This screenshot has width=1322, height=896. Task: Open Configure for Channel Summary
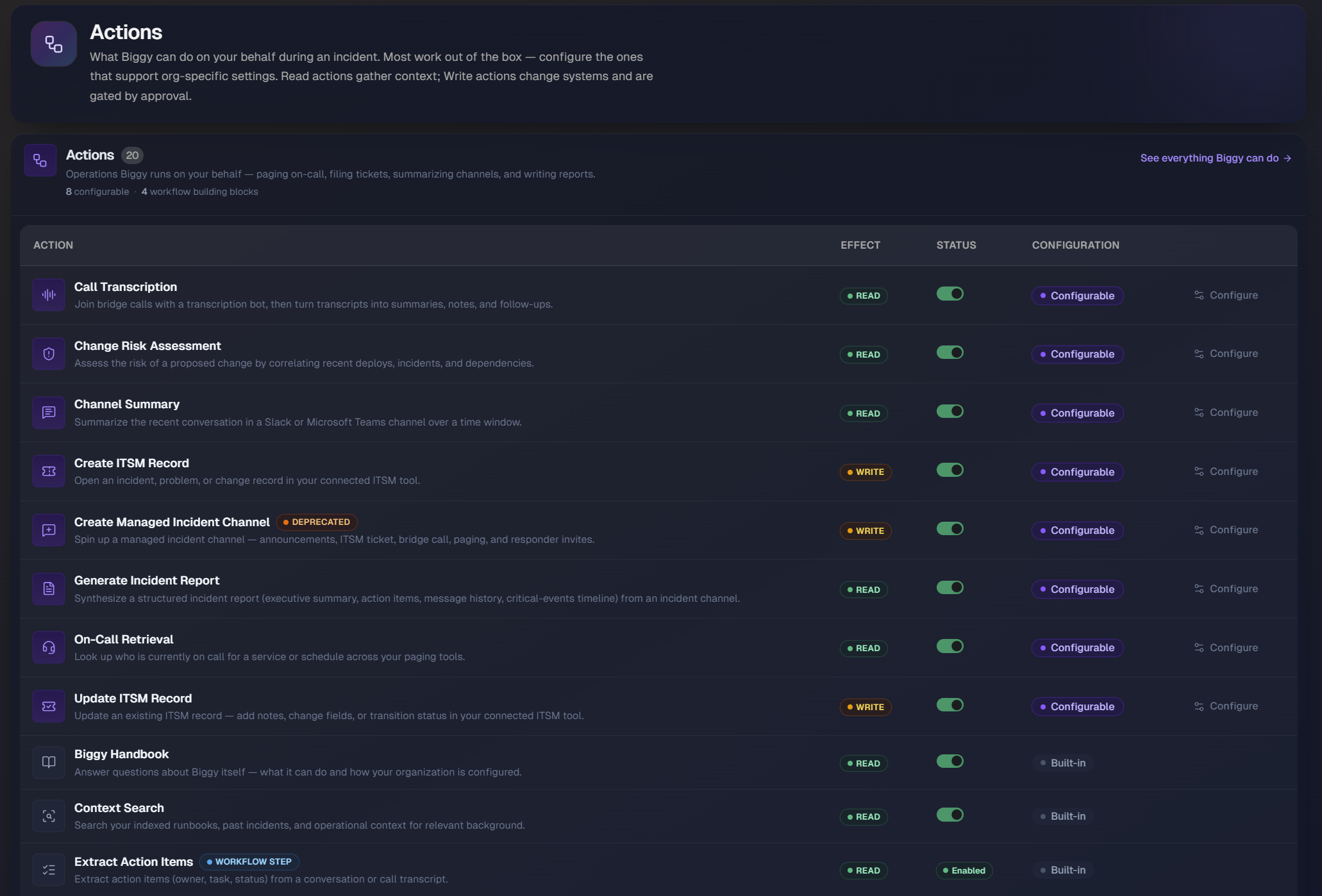tap(1226, 413)
